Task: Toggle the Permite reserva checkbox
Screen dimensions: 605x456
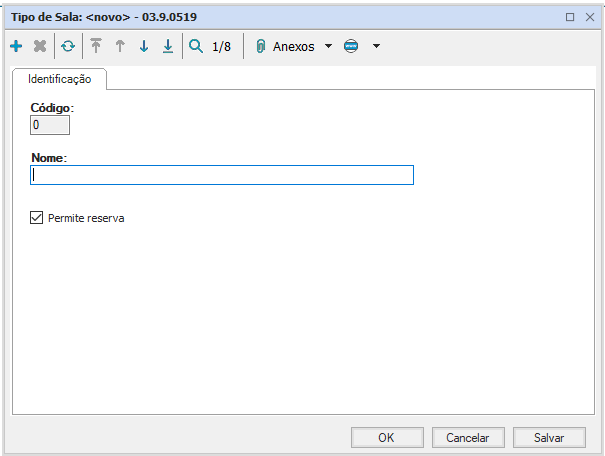Action: (38, 217)
